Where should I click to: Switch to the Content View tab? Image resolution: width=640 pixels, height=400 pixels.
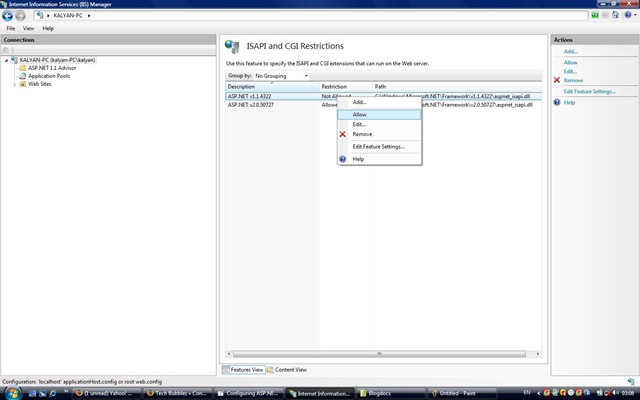tap(288, 369)
